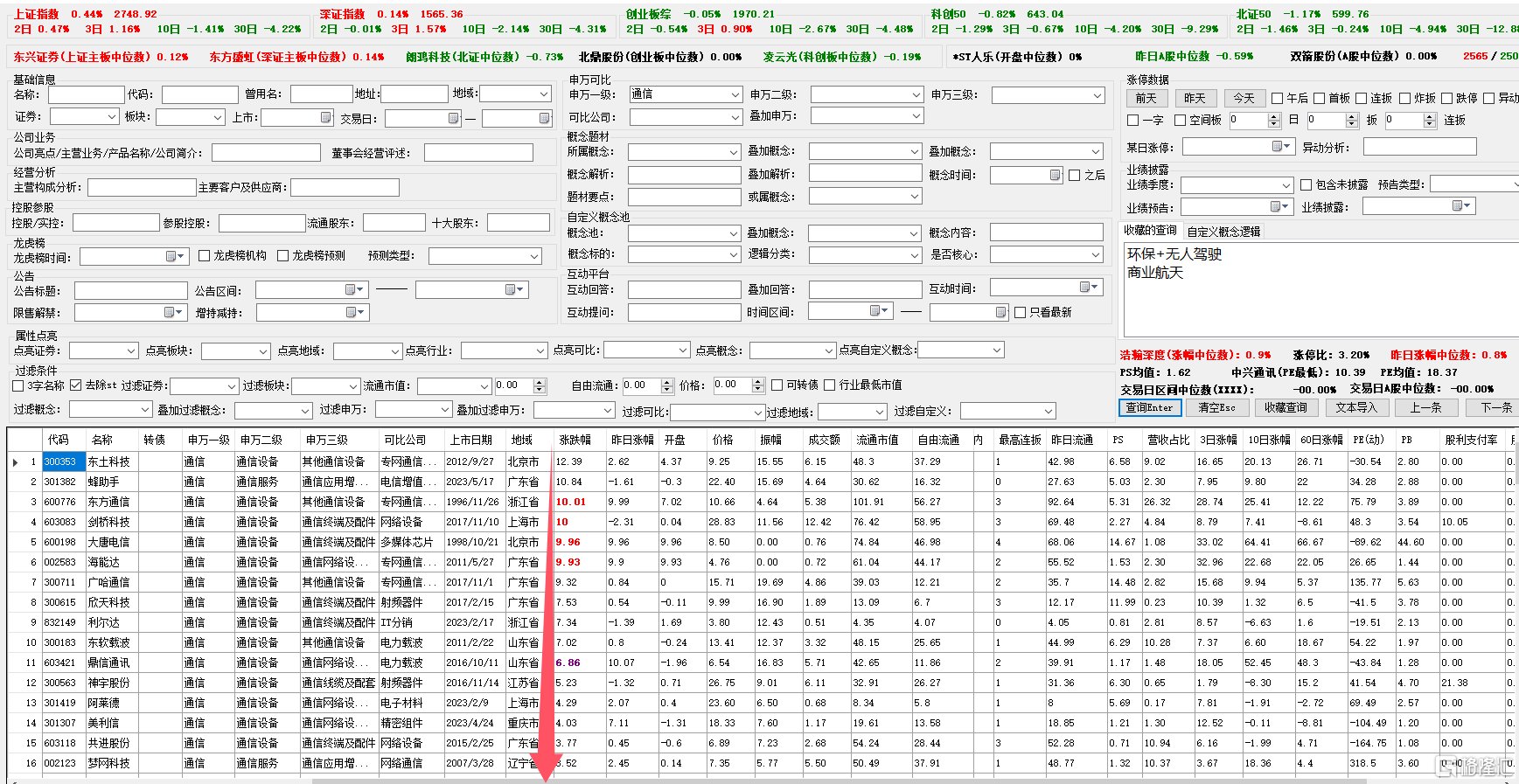The height and width of the screenshot is (784, 1519).
Task: Open the 某日涨停 calendar picker icon
Action: click(x=1278, y=146)
